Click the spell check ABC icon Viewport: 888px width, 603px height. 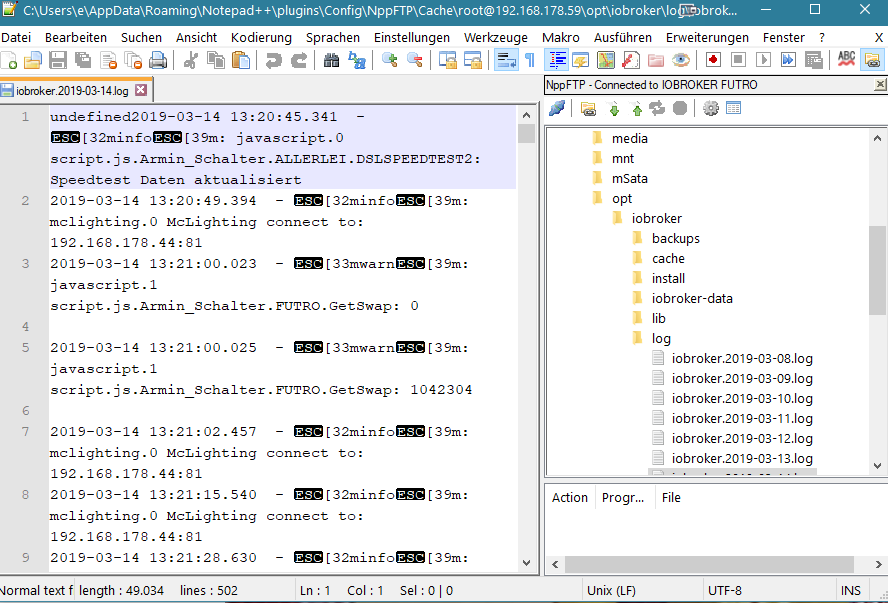tap(846, 60)
